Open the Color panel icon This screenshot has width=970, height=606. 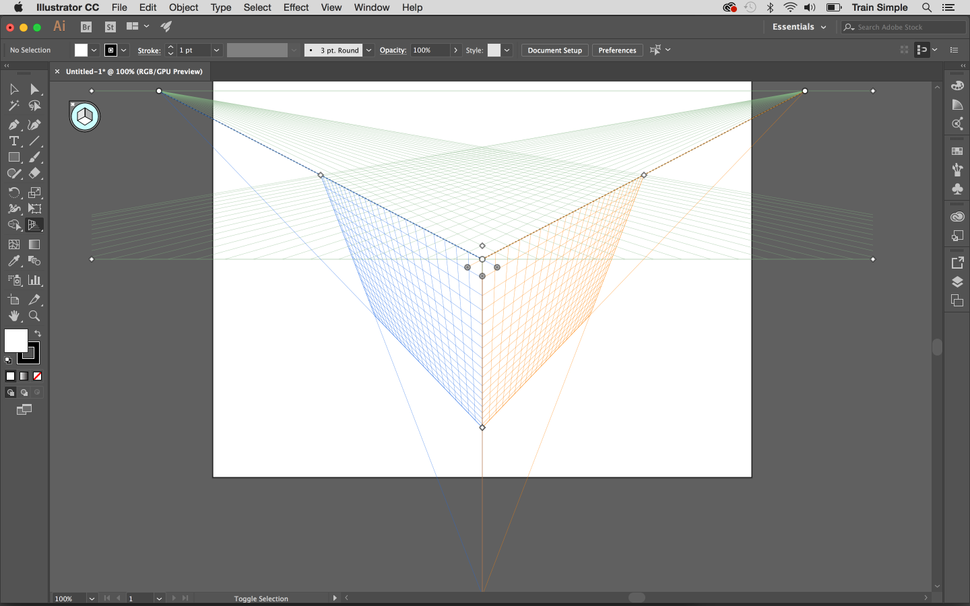point(957,86)
